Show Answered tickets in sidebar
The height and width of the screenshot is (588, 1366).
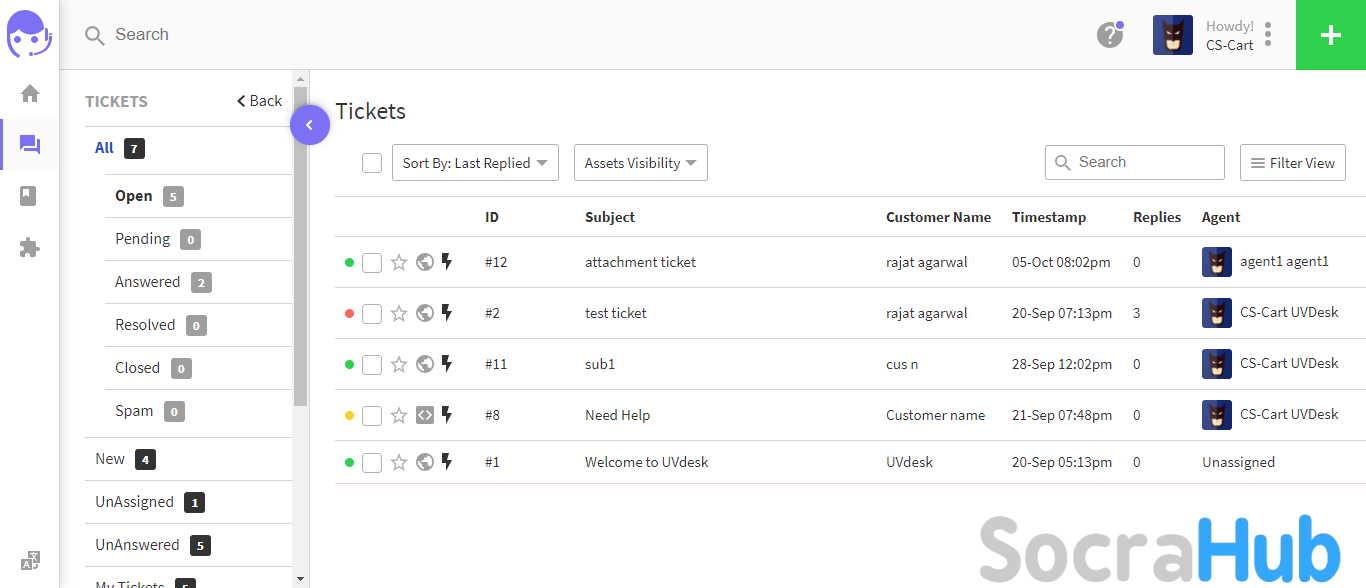tap(148, 282)
